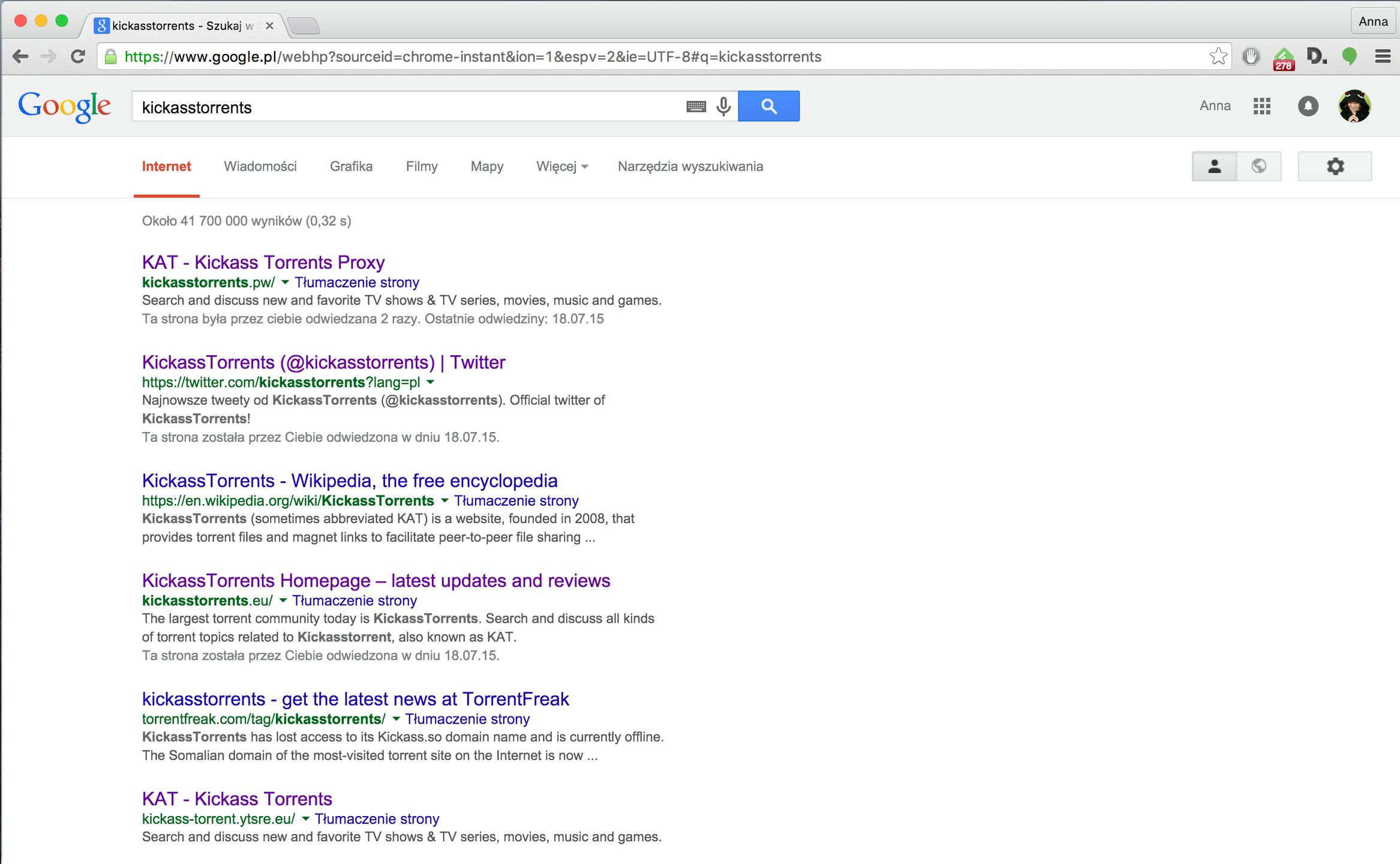
Task: Bookmark page with star icon
Action: (x=1218, y=56)
